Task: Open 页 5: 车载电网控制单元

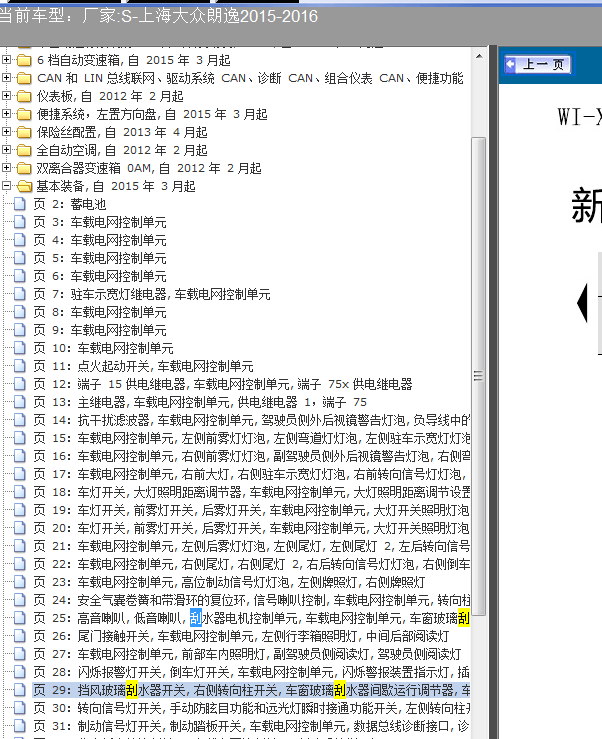Action: coord(100,258)
